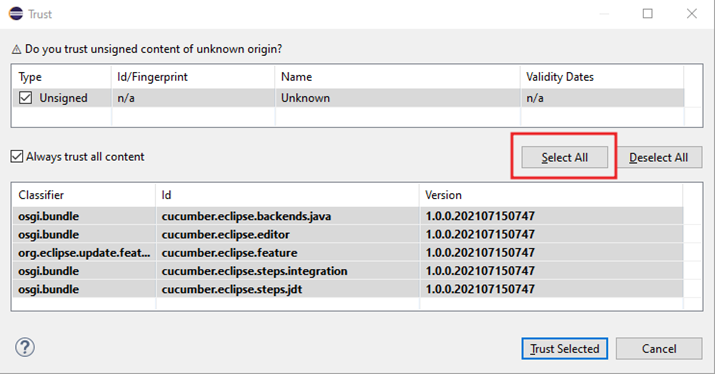Click the Id column header in bundle table
The width and height of the screenshot is (715, 374).
click(287, 195)
